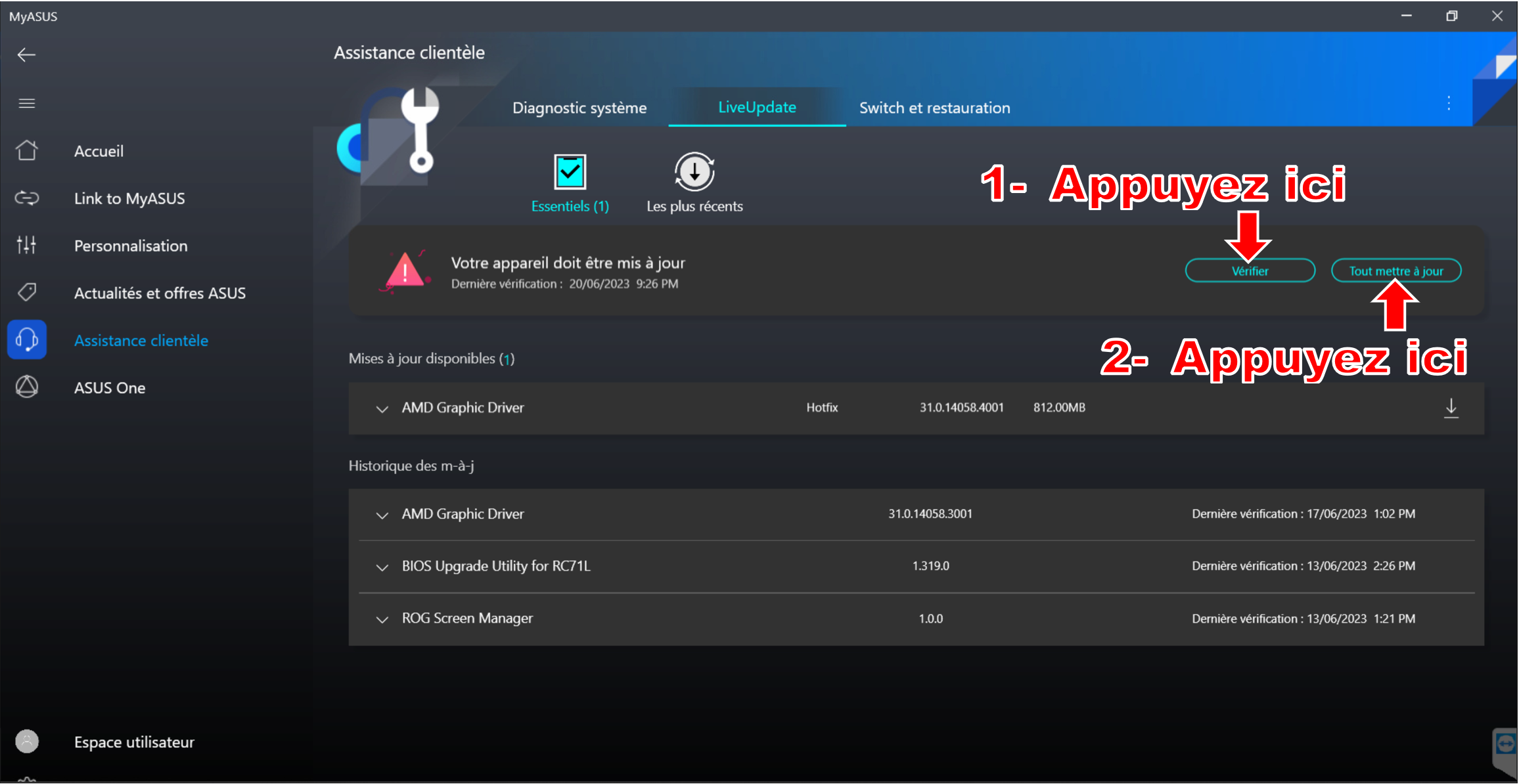Click the Mises à jour disponibles (1) heading
Screen dimensions: 1519x784
[432, 359]
